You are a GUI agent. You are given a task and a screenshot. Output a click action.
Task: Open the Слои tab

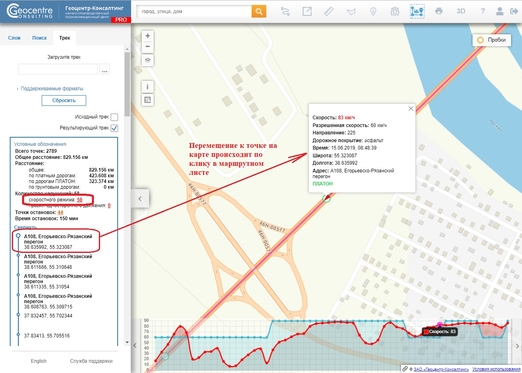click(14, 38)
